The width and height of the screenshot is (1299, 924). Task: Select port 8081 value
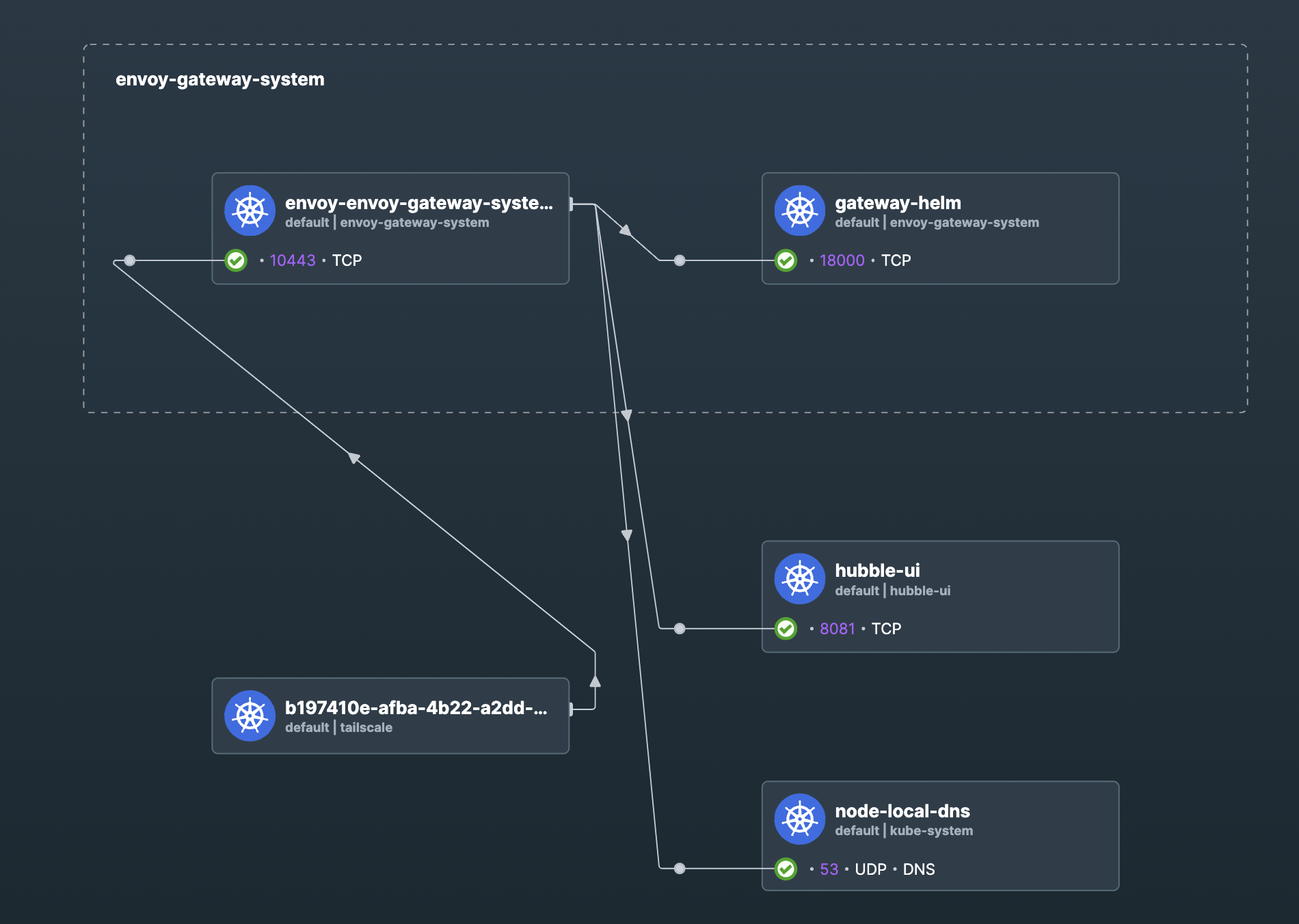(838, 629)
